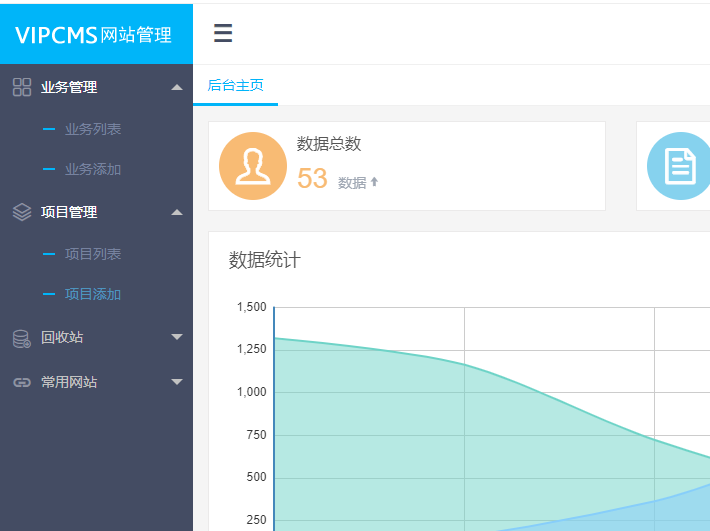Click the 项目管理 layers icon
The height and width of the screenshot is (531, 710).
(x=22, y=212)
